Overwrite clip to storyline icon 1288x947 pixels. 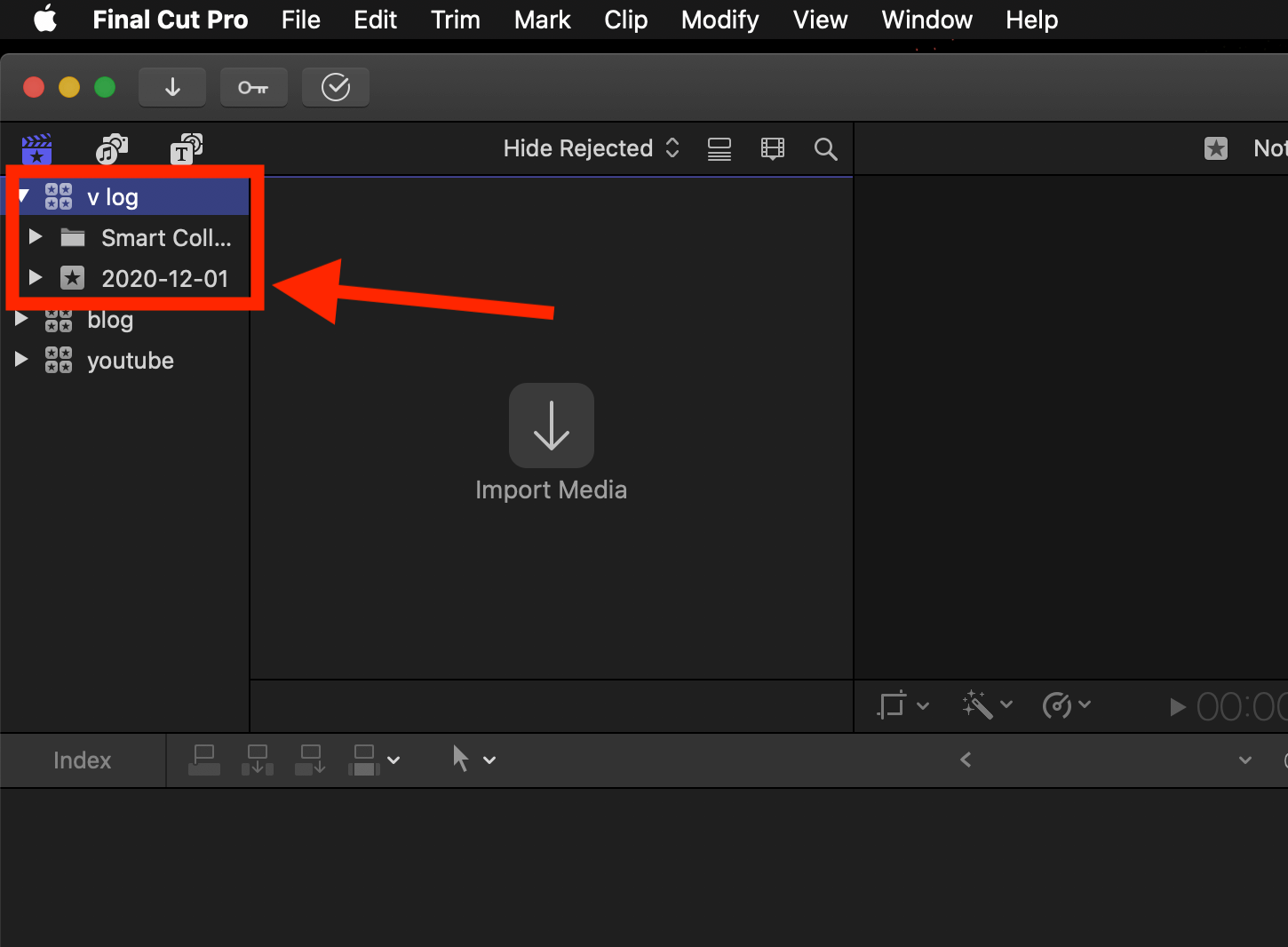tap(364, 760)
